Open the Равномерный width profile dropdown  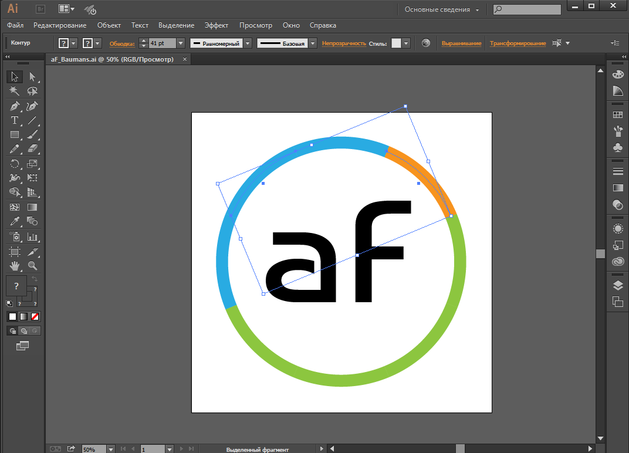tap(248, 43)
